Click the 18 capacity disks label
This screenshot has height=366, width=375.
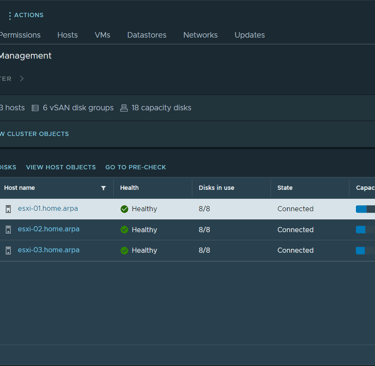coord(161,108)
